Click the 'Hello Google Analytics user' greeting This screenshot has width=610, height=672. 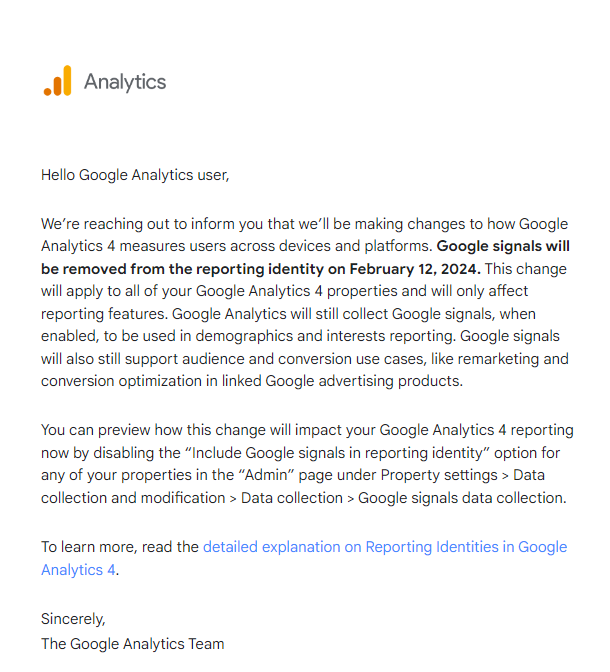135,175
